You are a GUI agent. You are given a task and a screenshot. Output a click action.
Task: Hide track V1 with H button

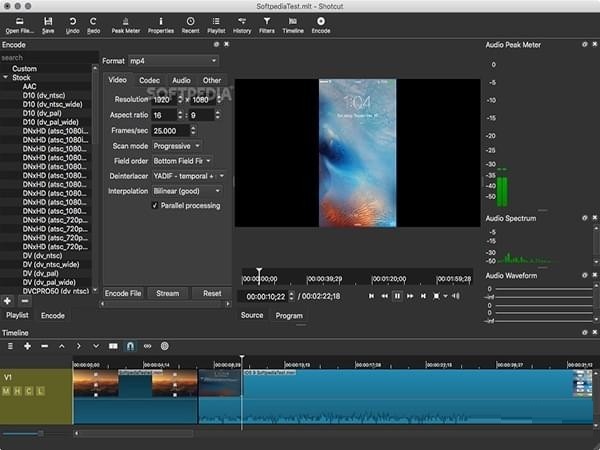17,391
